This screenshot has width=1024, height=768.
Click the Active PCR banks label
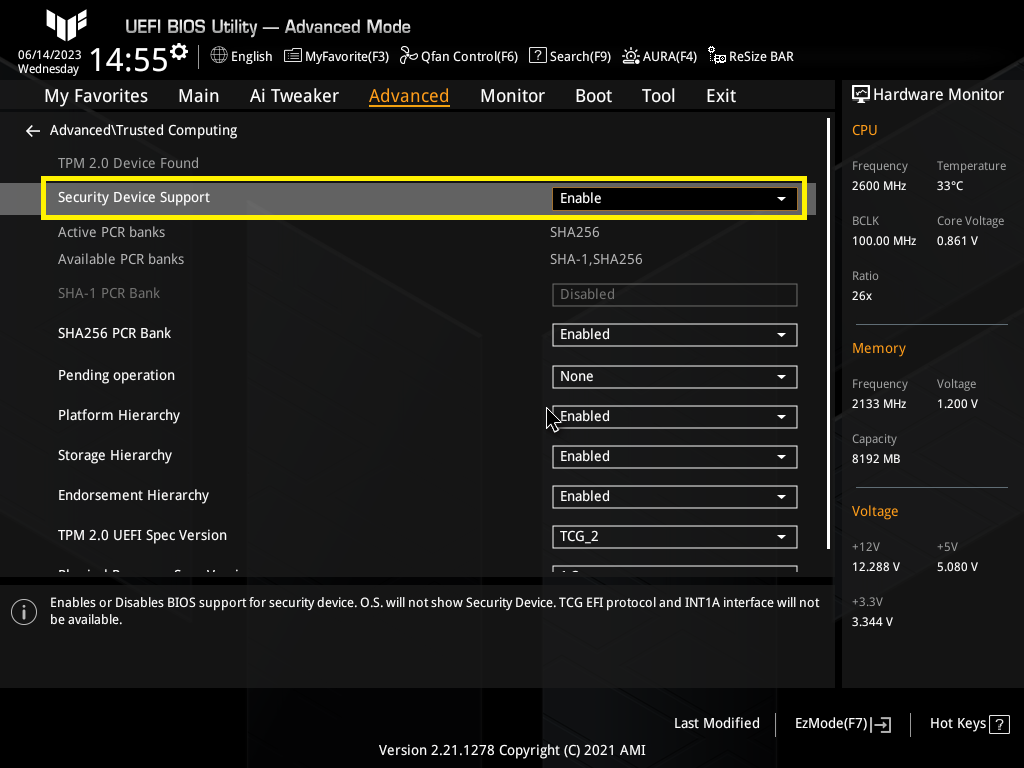click(111, 232)
